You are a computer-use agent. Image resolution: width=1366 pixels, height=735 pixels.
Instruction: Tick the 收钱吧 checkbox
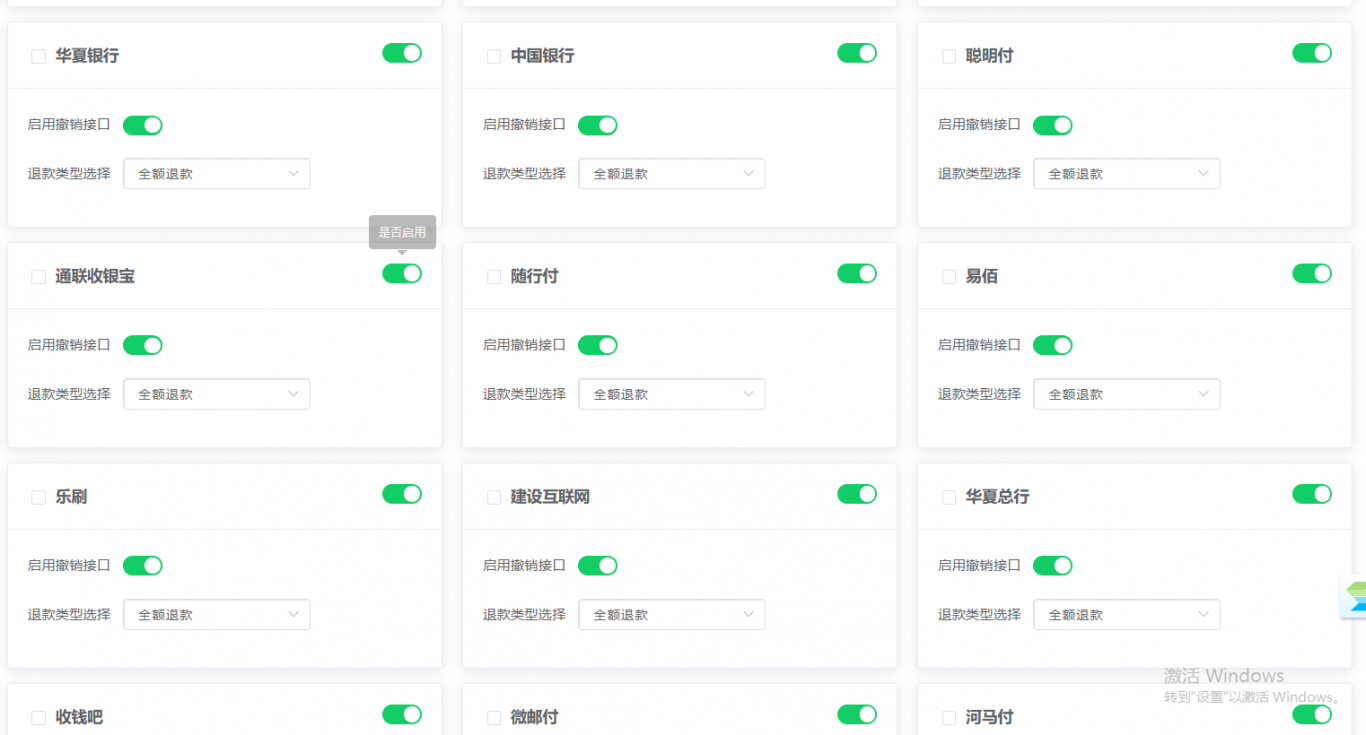(x=38, y=718)
